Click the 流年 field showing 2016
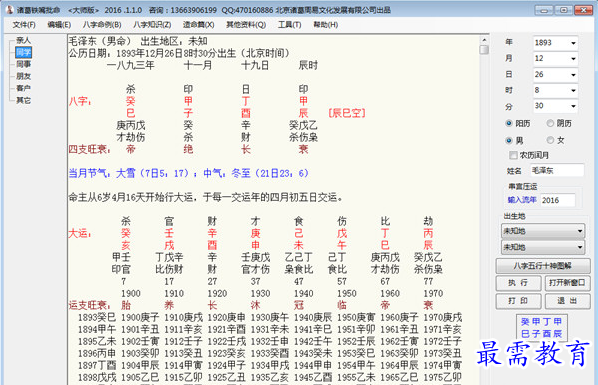Viewport: 598px width, 385px height. [x=558, y=200]
